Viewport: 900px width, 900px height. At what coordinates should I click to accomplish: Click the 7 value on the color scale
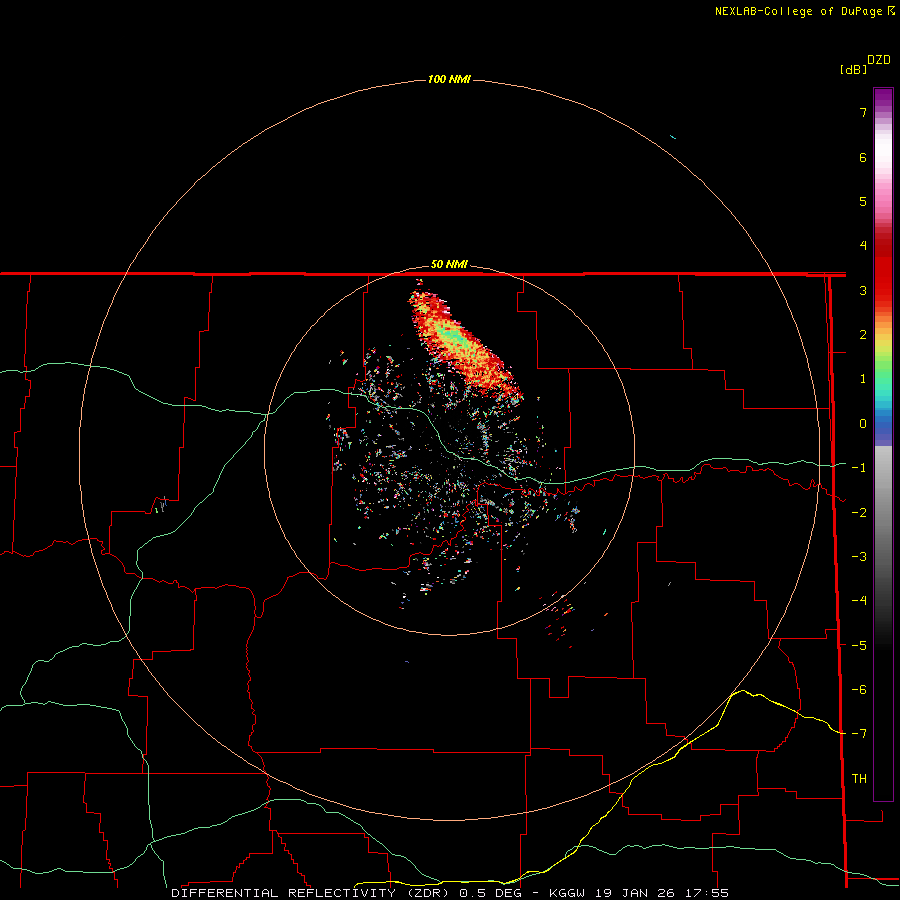point(863,112)
